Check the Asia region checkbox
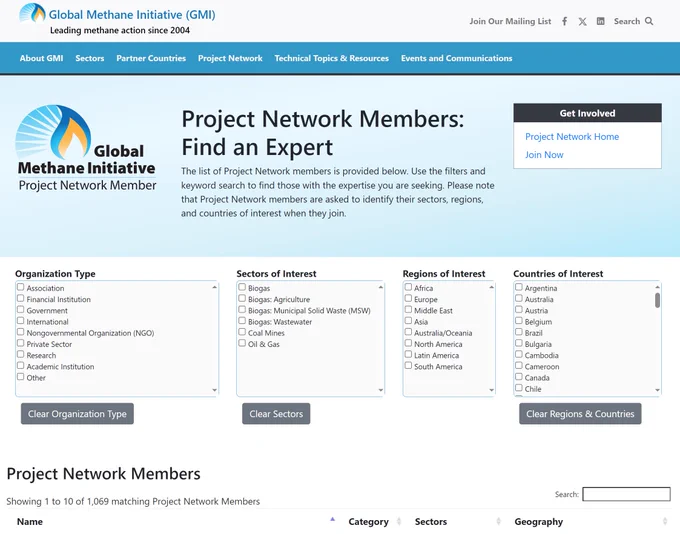This screenshot has height=534, width=680. [x=408, y=321]
